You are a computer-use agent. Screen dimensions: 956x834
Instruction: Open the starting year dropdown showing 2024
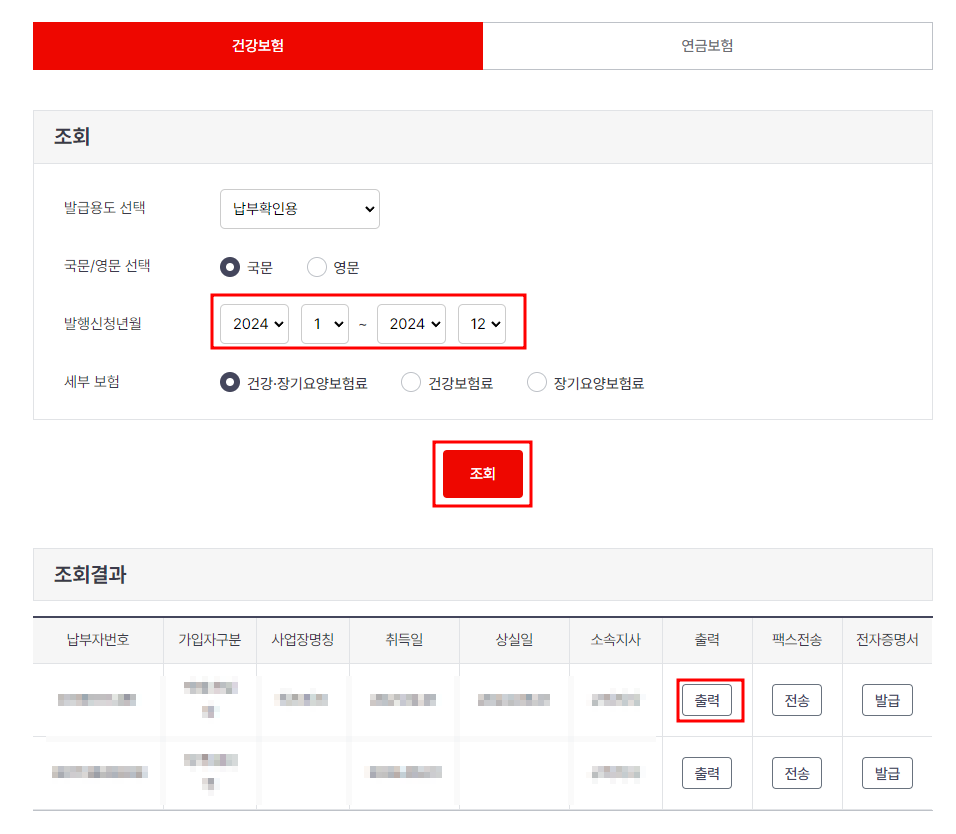coord(254,323)
